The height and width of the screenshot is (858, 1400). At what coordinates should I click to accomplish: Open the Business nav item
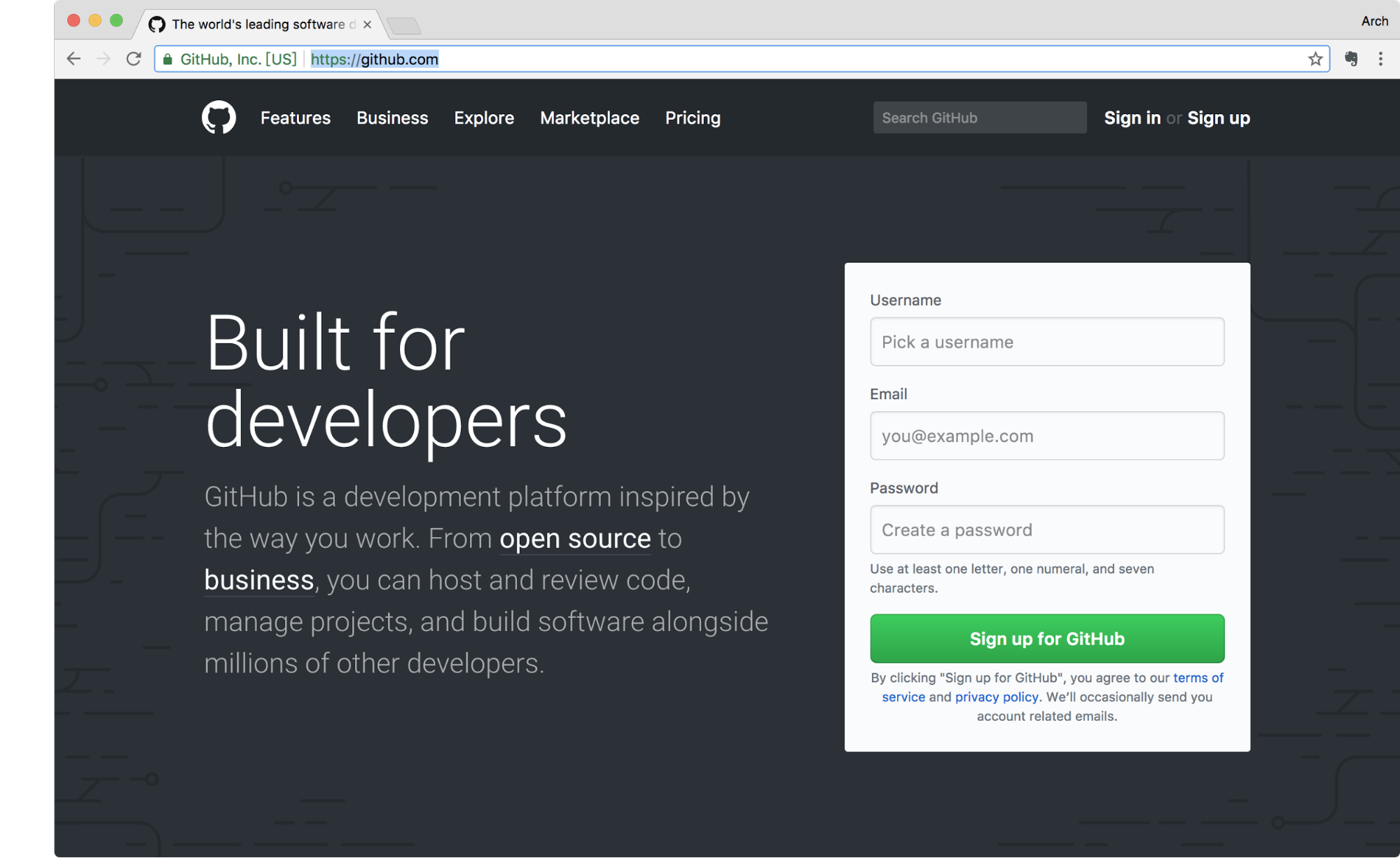click(x=392, y=118)
